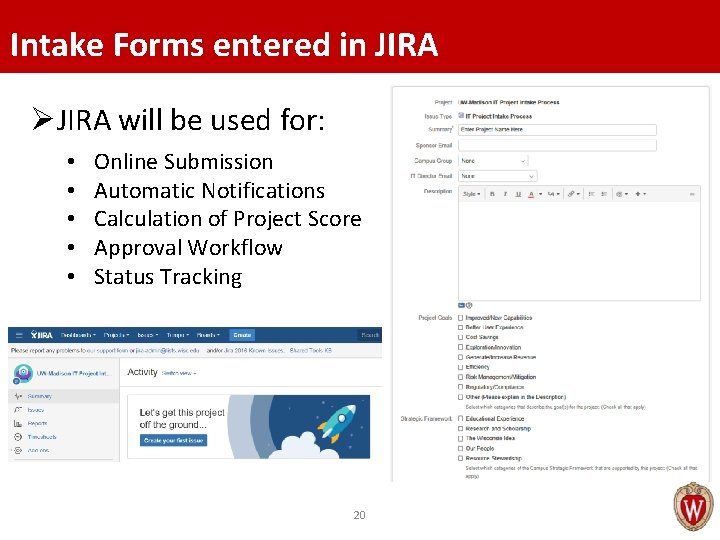Click the JIRA logo in the navigation bar

point(41,335)
